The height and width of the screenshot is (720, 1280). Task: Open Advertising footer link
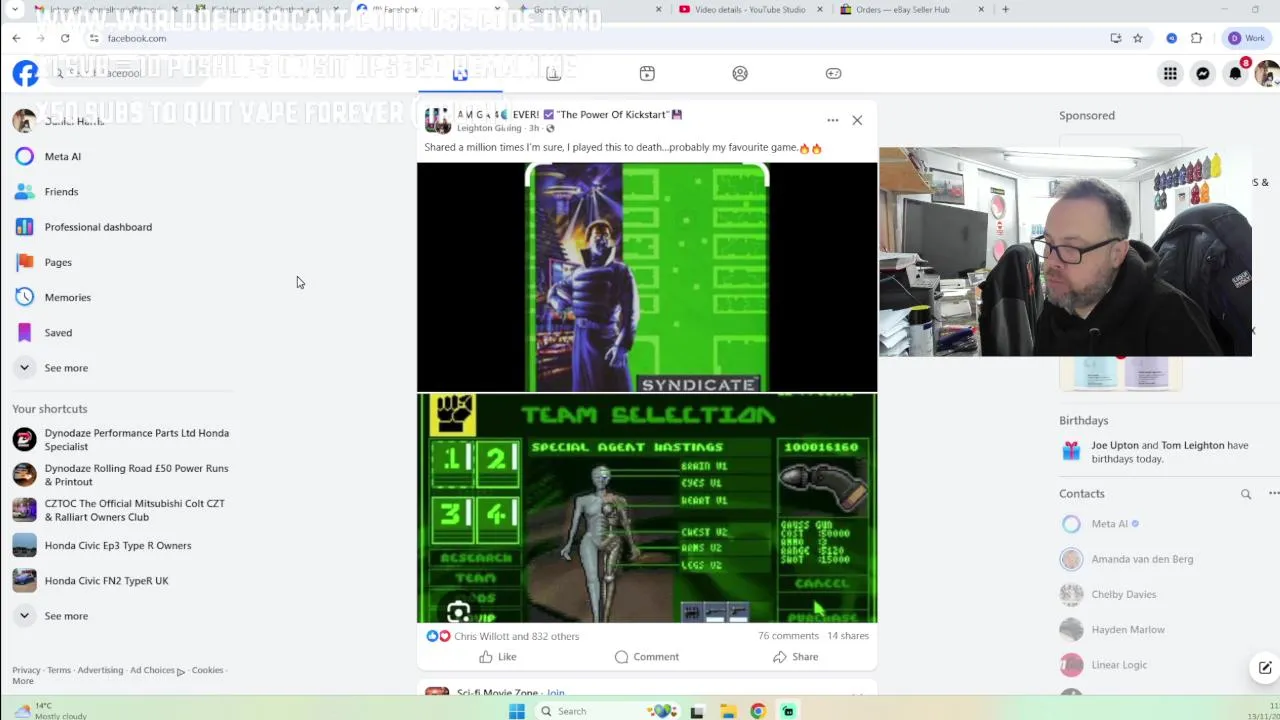click(100, 670)
